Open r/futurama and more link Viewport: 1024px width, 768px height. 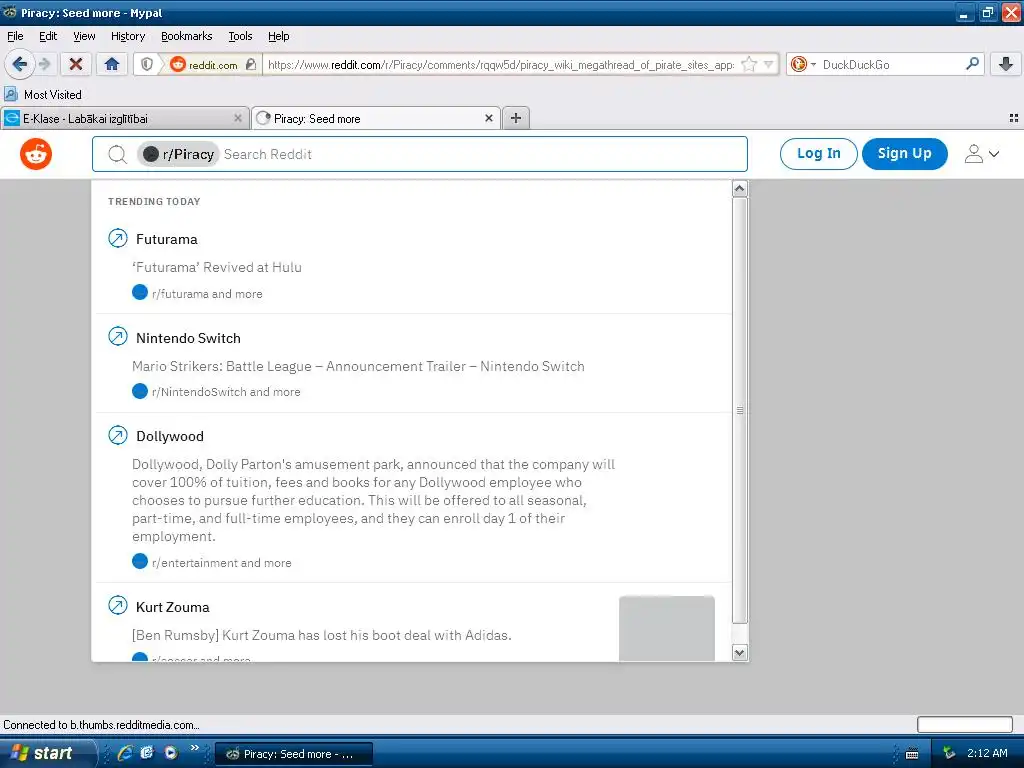[207, 294]
